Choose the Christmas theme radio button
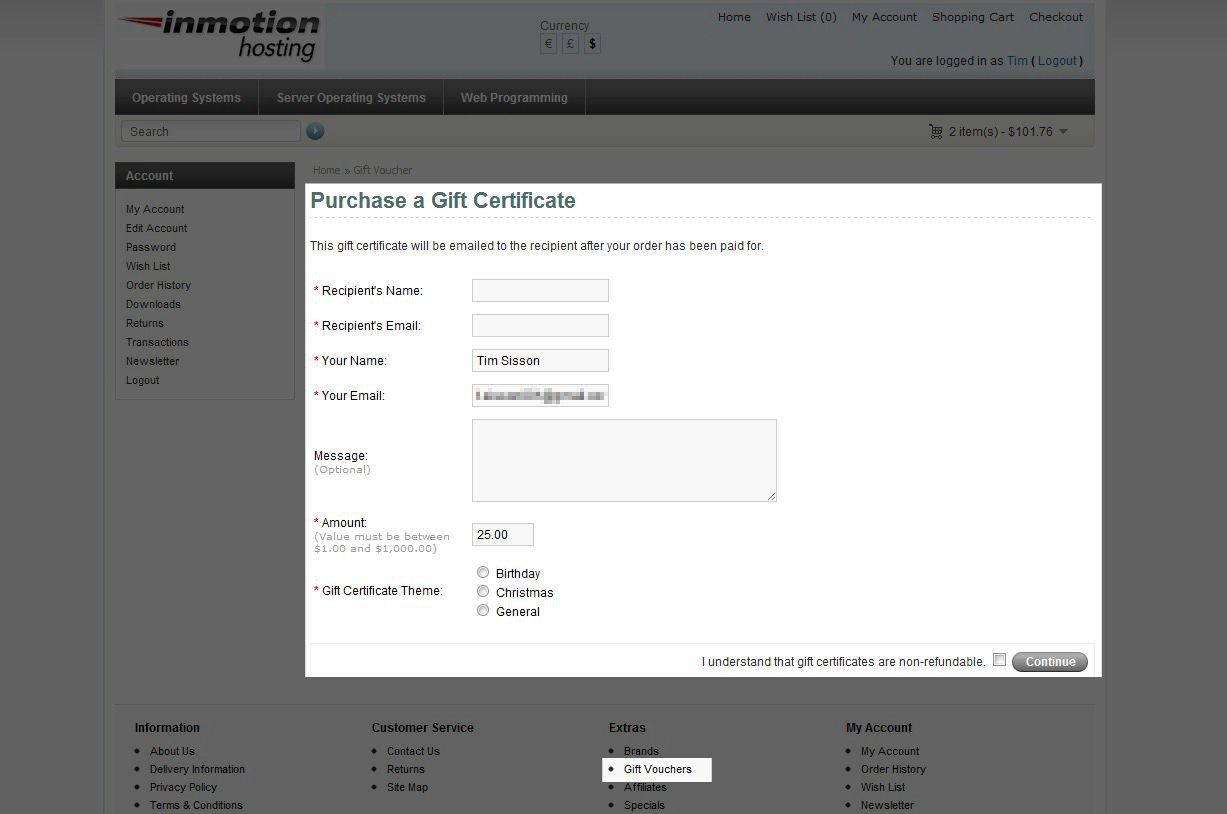This screenshot has width=1227, height=814. coord(483,592)
